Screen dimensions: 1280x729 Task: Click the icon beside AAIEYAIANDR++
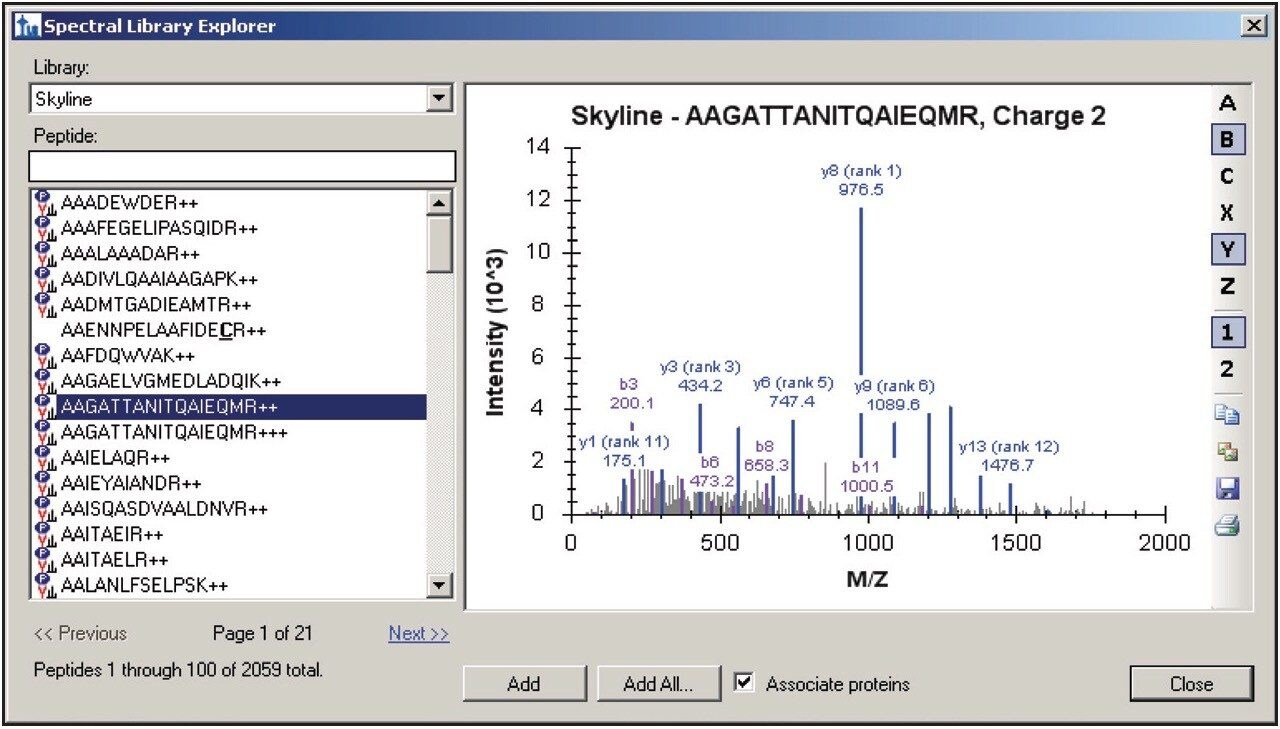click(x=45, y=483)
